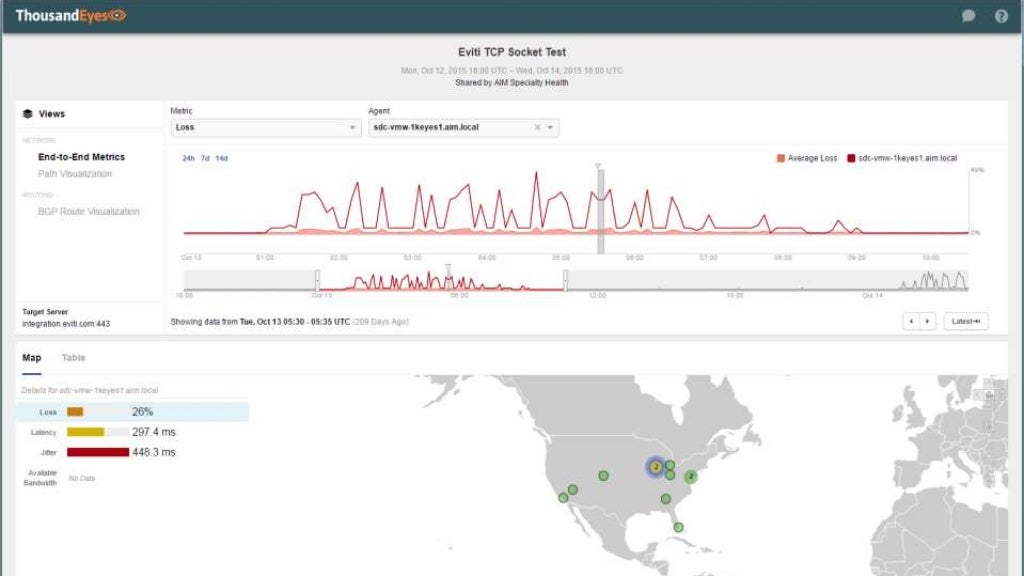Click the Available Bandwidth No Data row
This screenshot has width=1024, height=576.
point(133,478)
